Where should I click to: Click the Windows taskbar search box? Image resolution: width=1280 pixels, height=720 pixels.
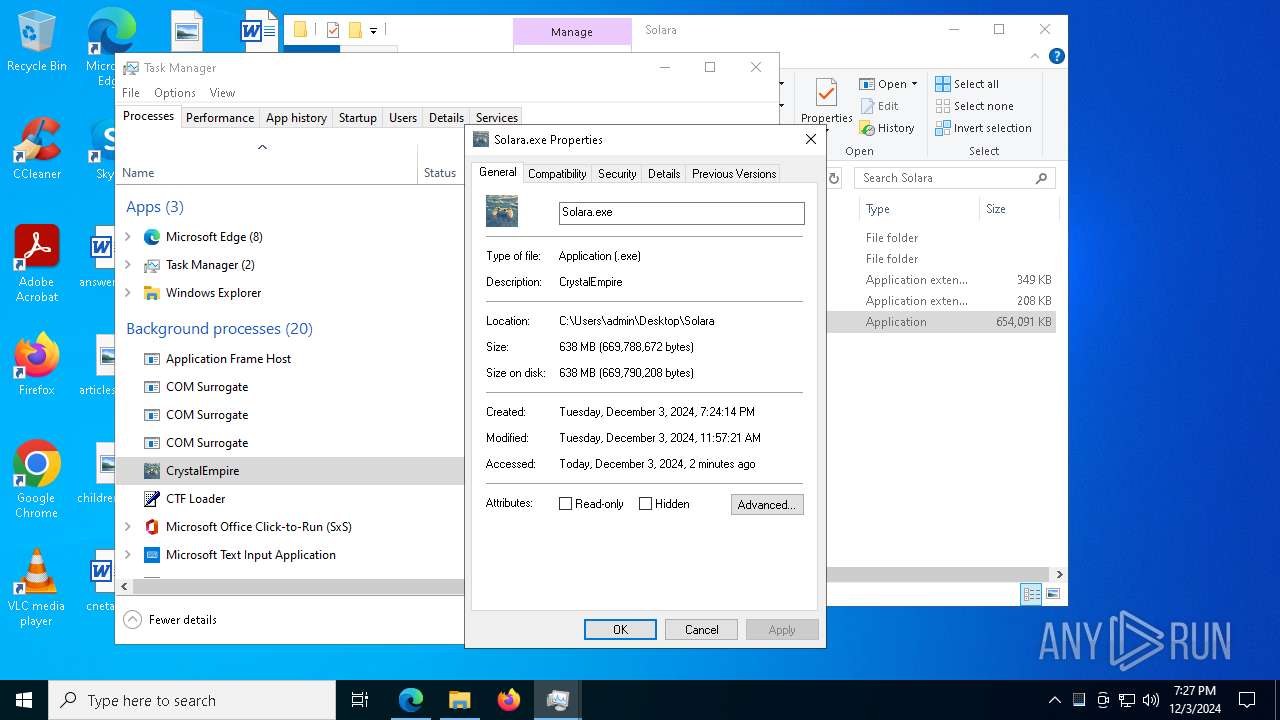192,700
